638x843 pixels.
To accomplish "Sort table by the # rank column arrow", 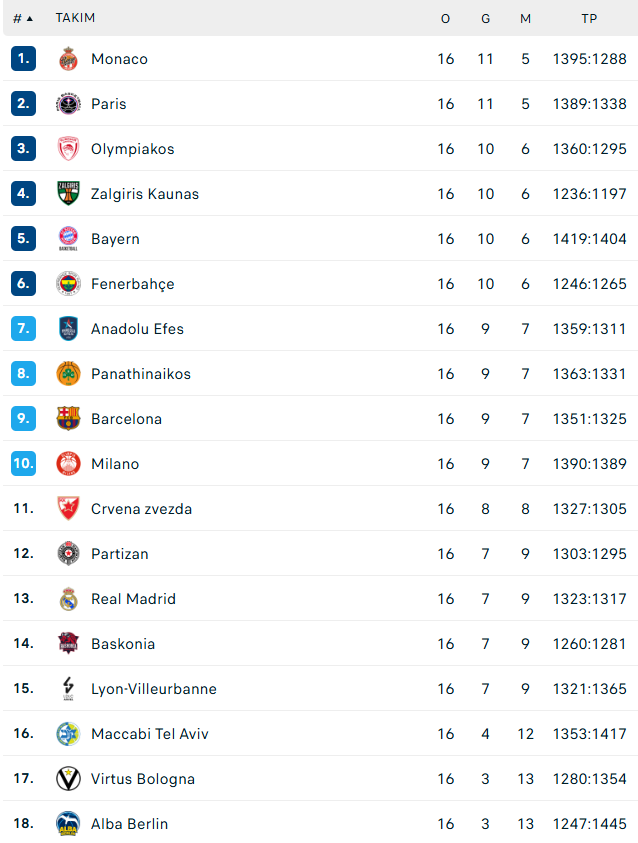I will click(30, 19).
